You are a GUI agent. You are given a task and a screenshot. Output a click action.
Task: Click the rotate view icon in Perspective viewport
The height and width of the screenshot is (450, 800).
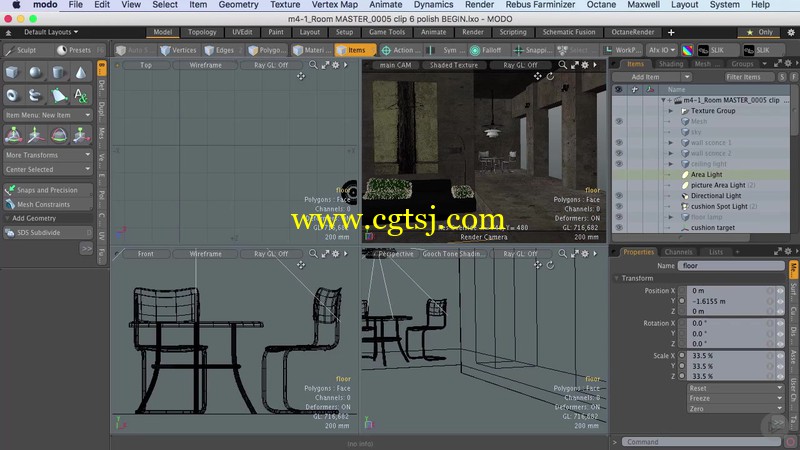(550, 265)
